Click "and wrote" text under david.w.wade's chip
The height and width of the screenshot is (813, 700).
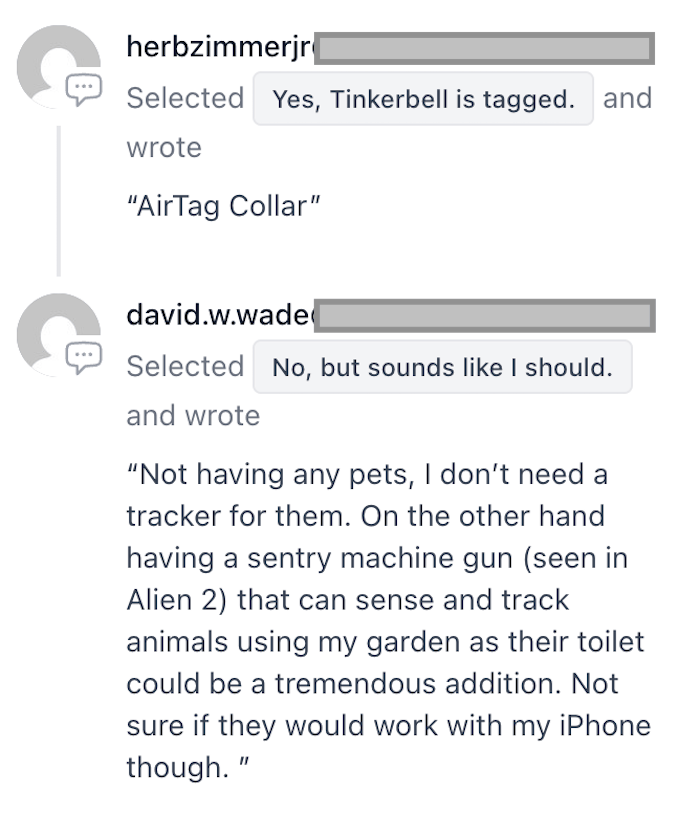coord(193,416)
